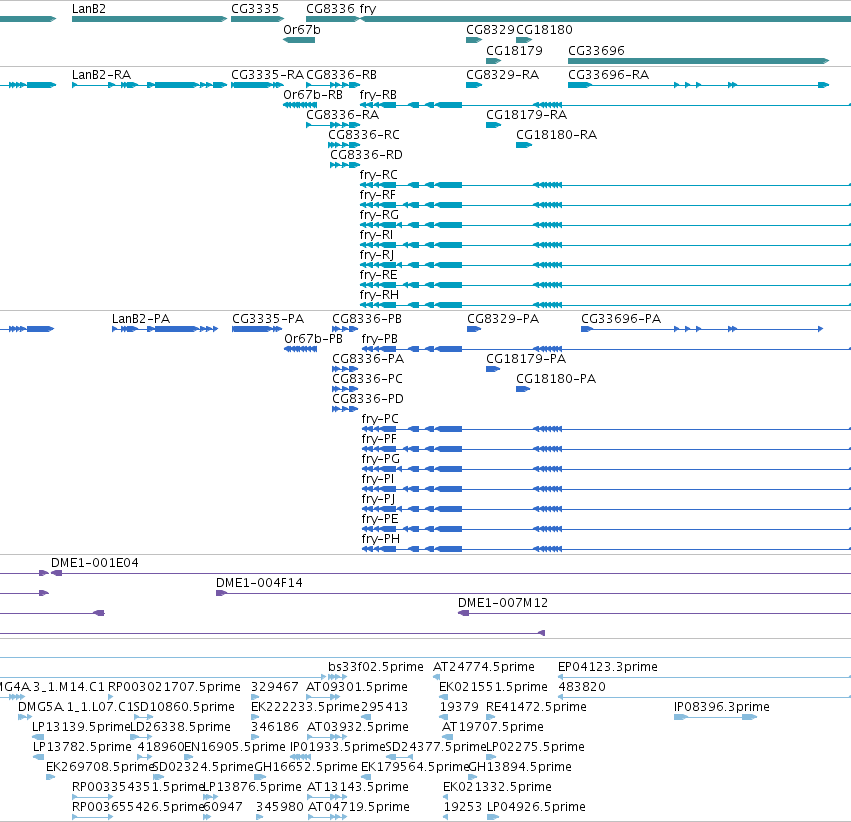Click the fry-RG transcript label
Screen dimensions: 851x822
[x=379, y=215]
